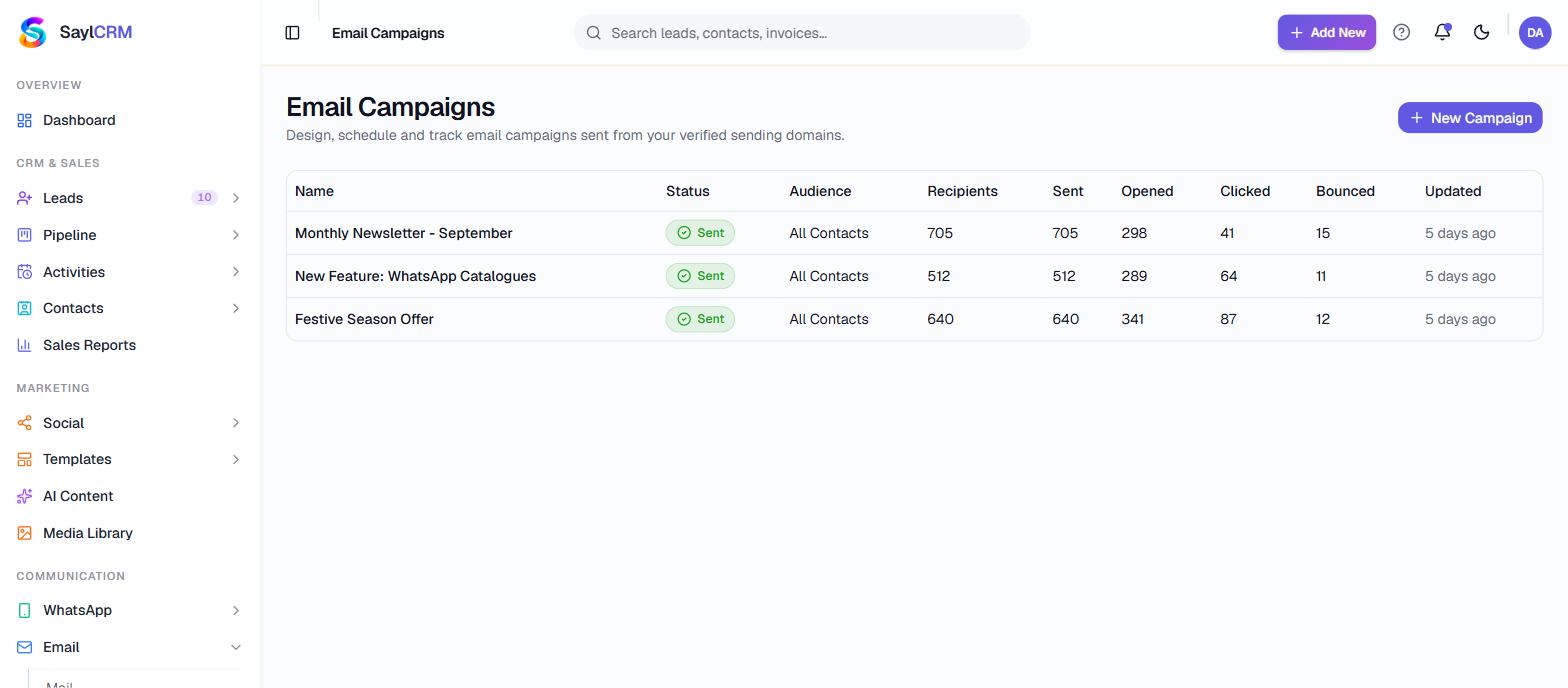The width and height of the screenshot is (1568, 688).
Task: Click Sent status badge for WhatsApp Catalogues
Action: coord(700,276)
